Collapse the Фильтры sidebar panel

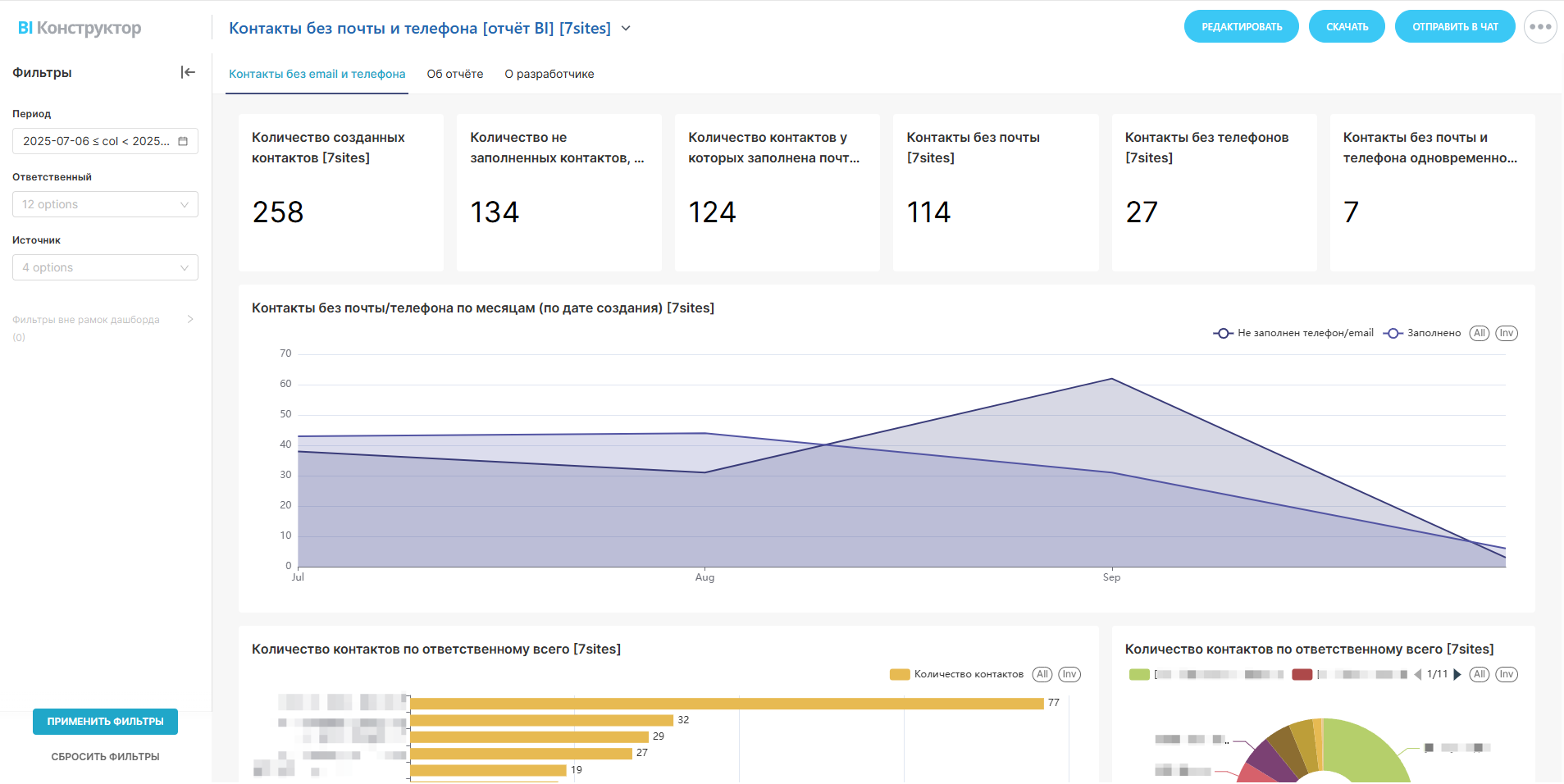(188, 72)
